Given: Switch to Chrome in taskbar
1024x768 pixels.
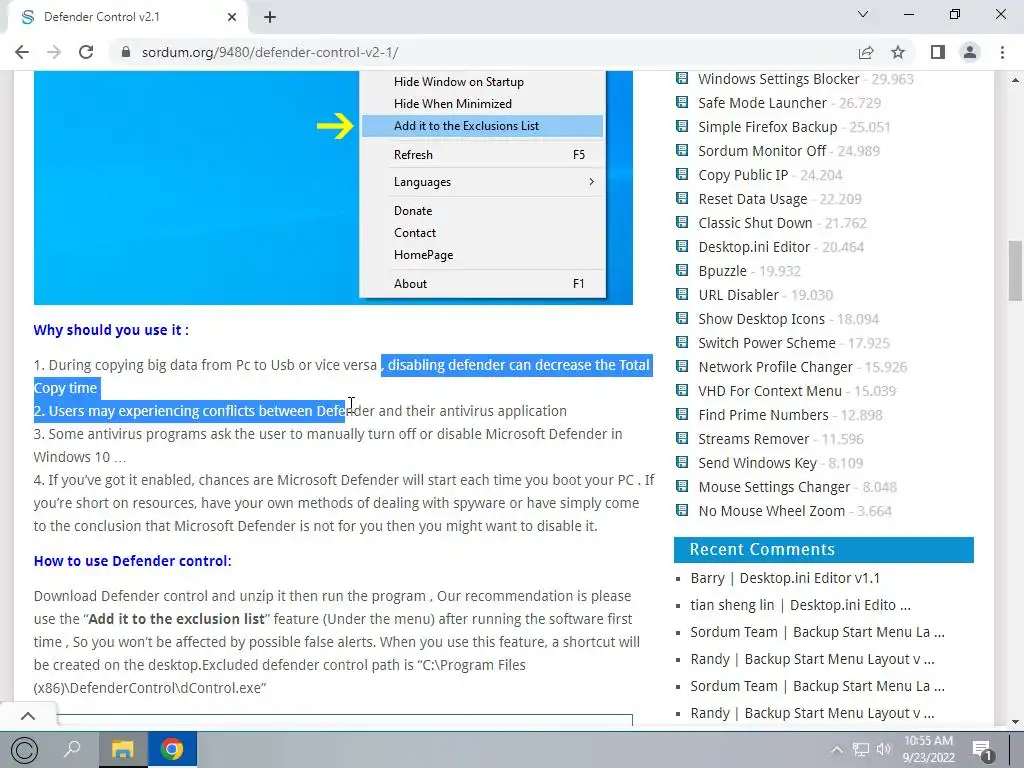Looking at the screenshot, I should 172,748.
